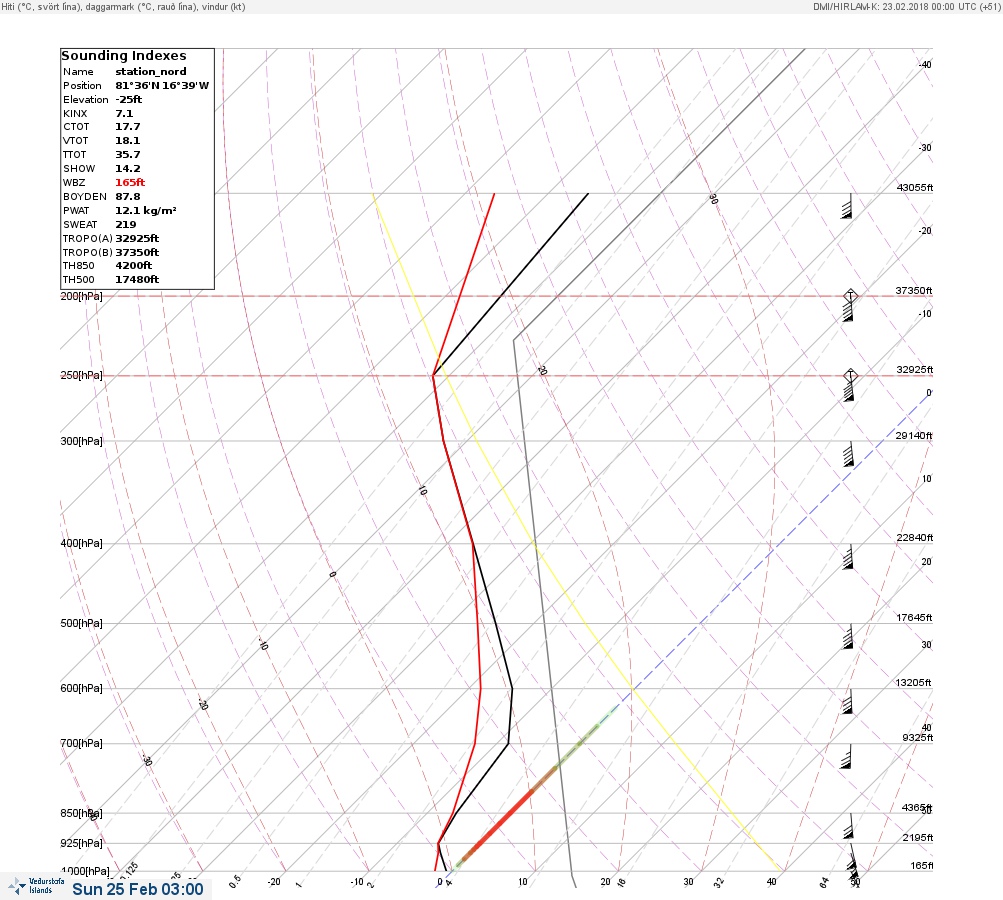Click the '17645ft' altitude label

(914, 617)
